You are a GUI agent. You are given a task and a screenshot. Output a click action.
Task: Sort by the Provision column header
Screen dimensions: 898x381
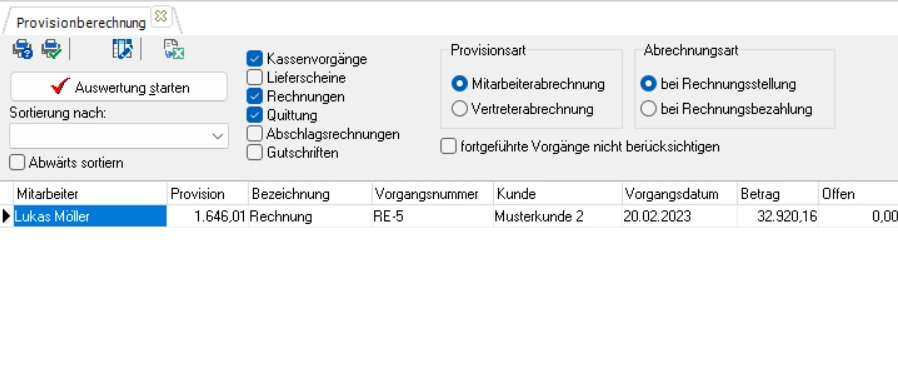pyautogui.click(x=208, y=194)
